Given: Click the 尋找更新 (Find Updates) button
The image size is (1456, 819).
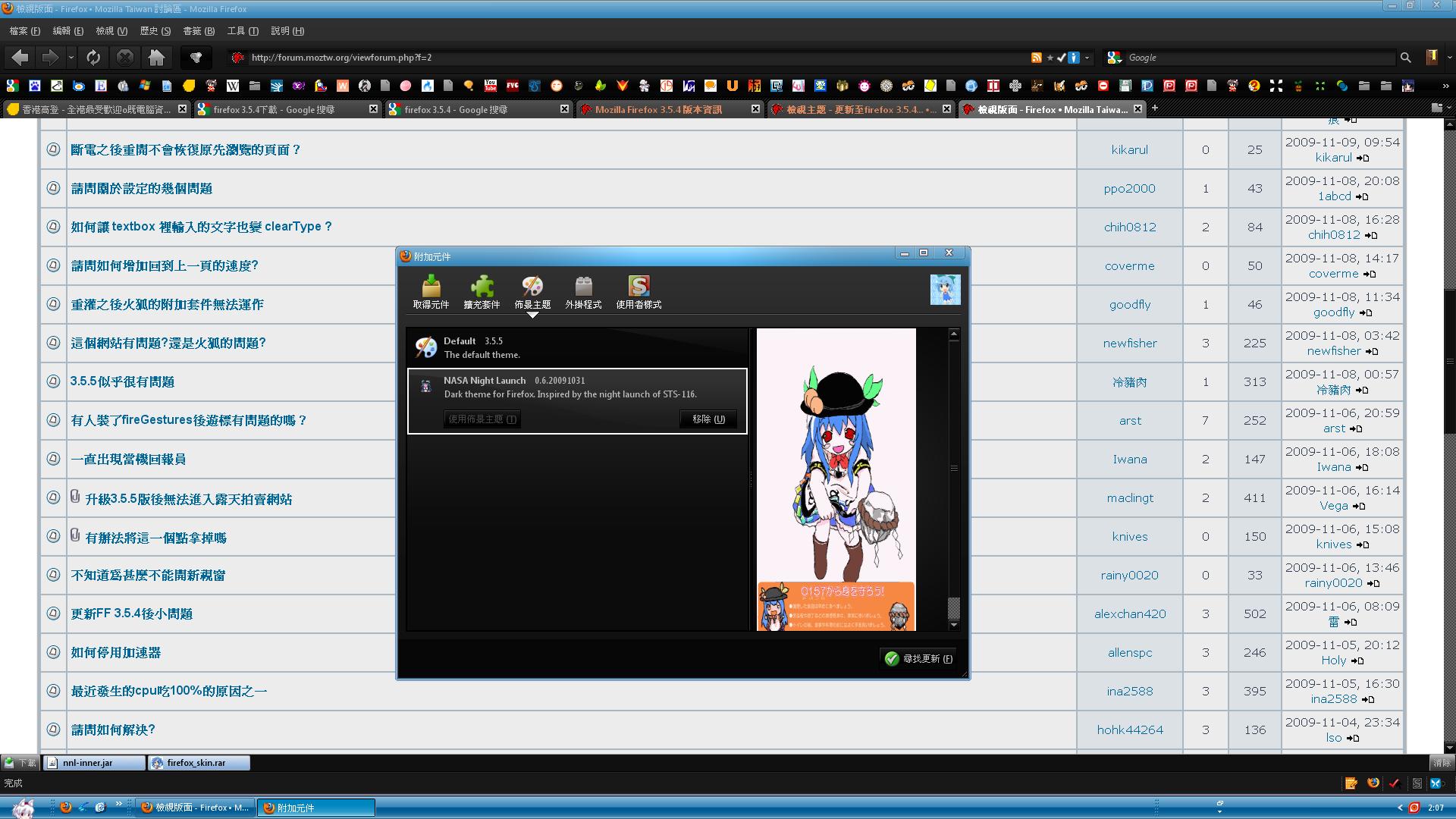Looking at the screenshot, I should [918, 658].
